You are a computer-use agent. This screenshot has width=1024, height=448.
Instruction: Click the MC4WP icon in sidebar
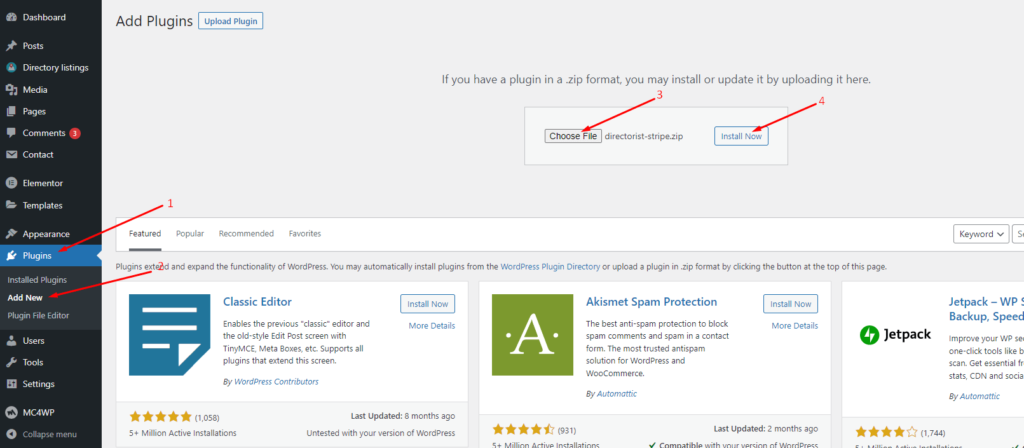11,413
